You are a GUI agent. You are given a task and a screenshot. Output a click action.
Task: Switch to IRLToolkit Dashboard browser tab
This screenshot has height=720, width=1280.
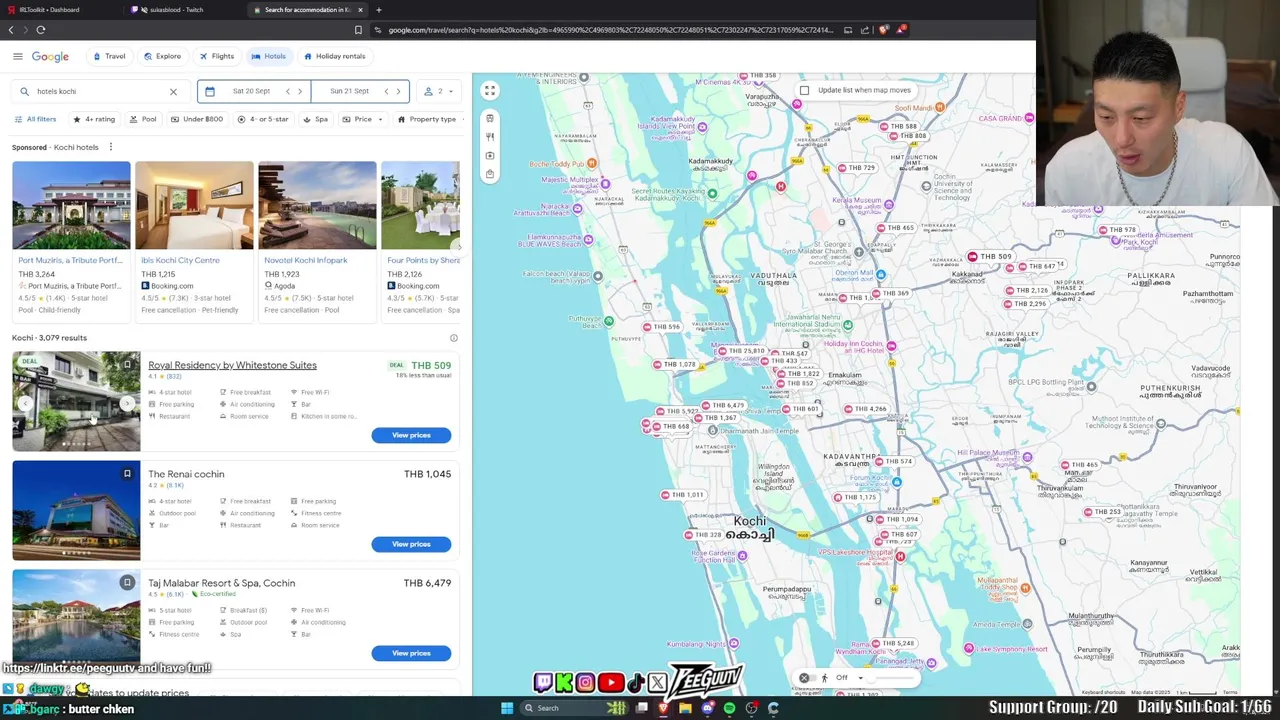coord(60,10)
